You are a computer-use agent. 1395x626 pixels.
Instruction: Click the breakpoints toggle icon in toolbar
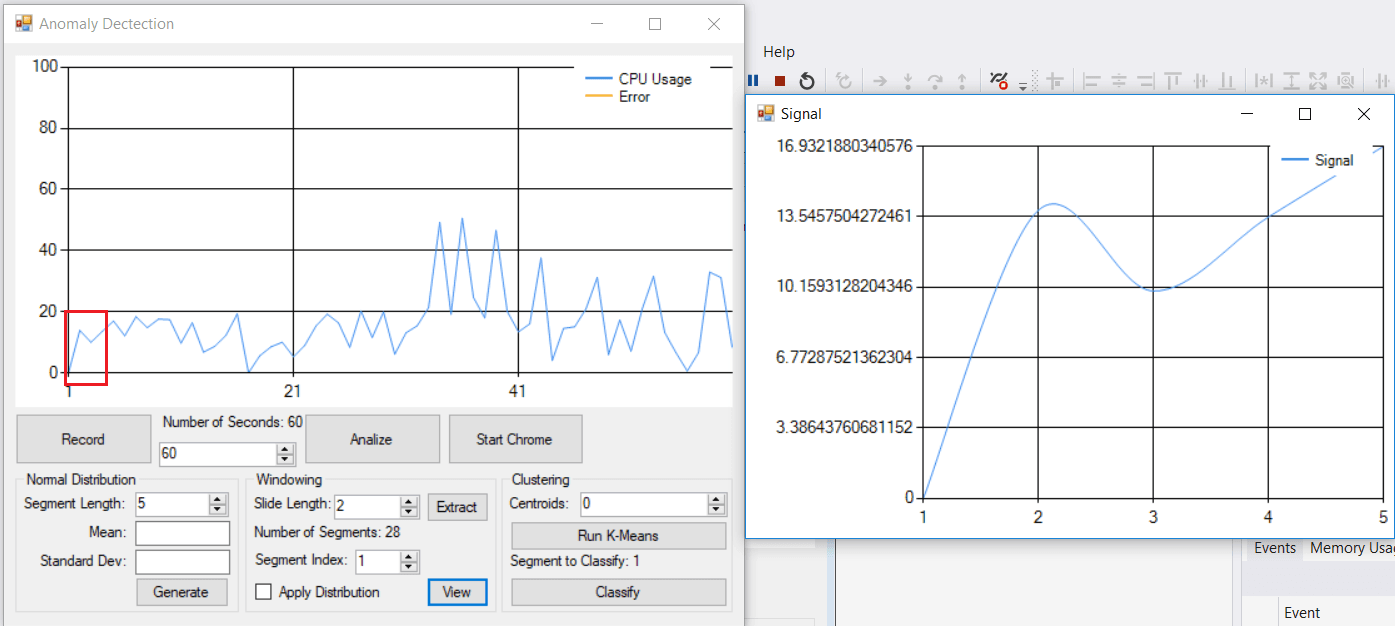coord(998,81)
